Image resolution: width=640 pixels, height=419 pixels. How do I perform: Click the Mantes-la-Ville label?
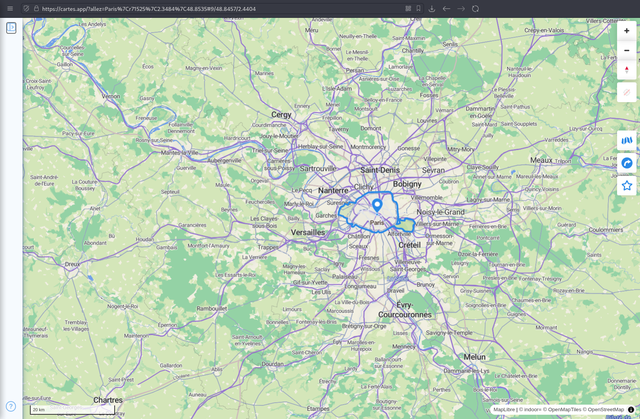pyautogui.click(x=179, y=153)
